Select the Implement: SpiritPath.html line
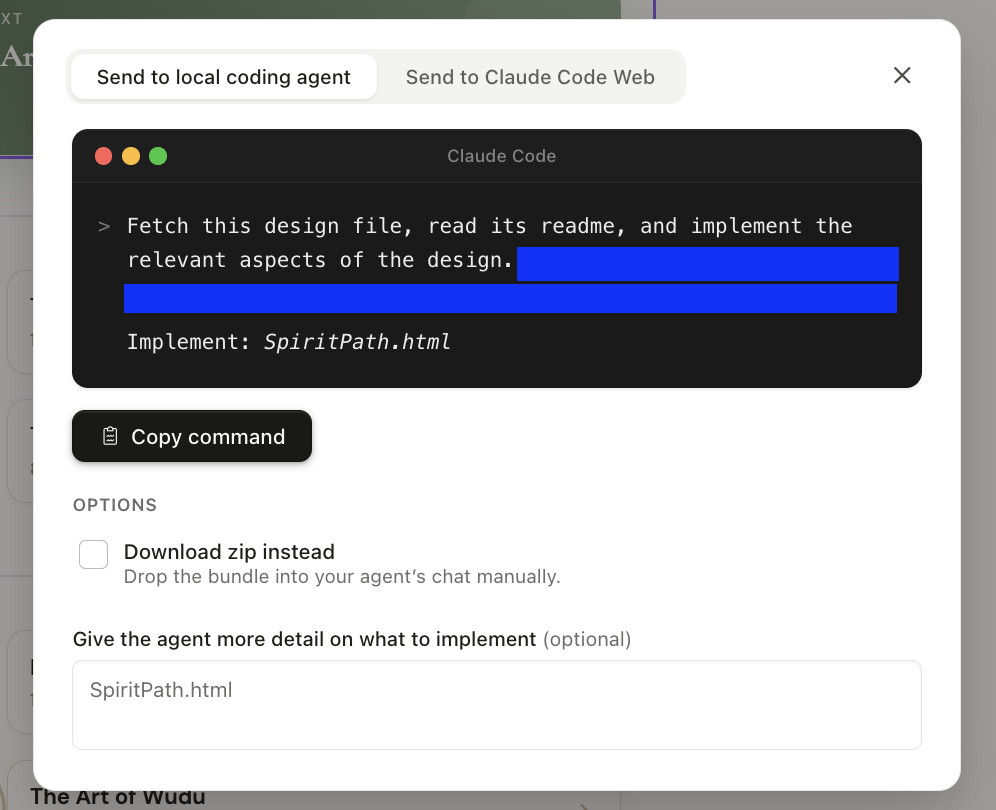This screenshot has height=810, width=996. click(289, 342)
